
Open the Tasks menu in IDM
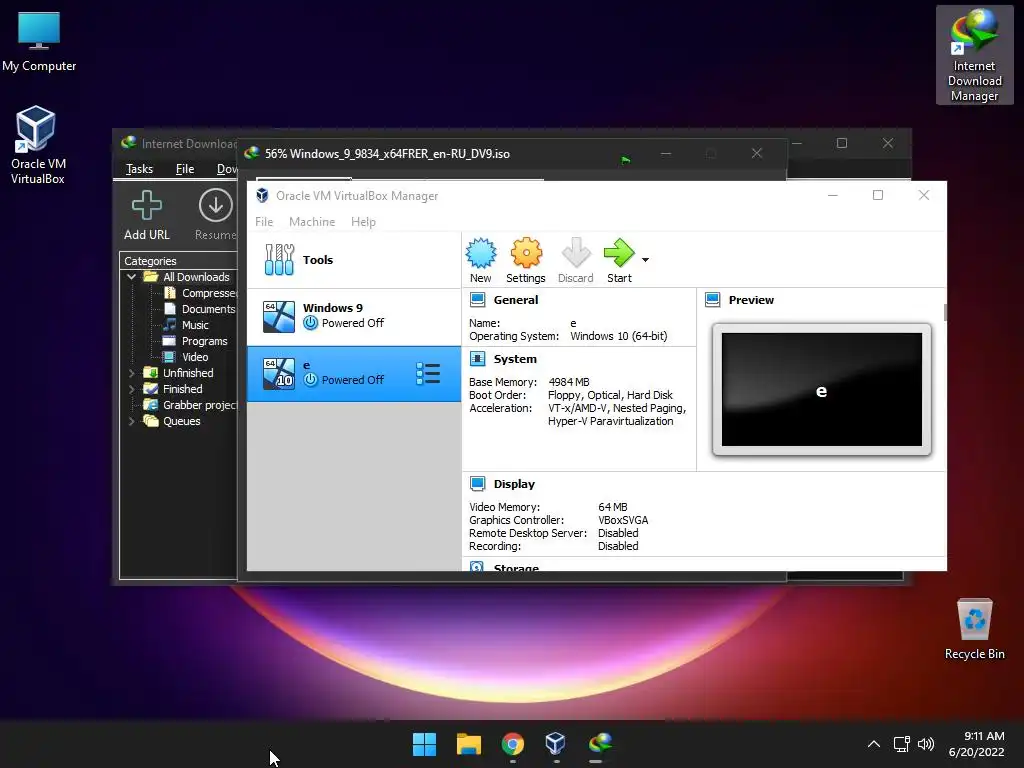coord(139,169)
